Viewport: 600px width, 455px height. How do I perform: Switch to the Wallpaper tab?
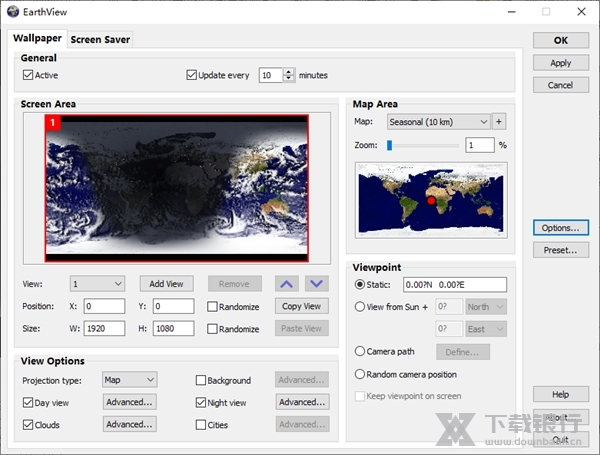click(x=37, y=38)
